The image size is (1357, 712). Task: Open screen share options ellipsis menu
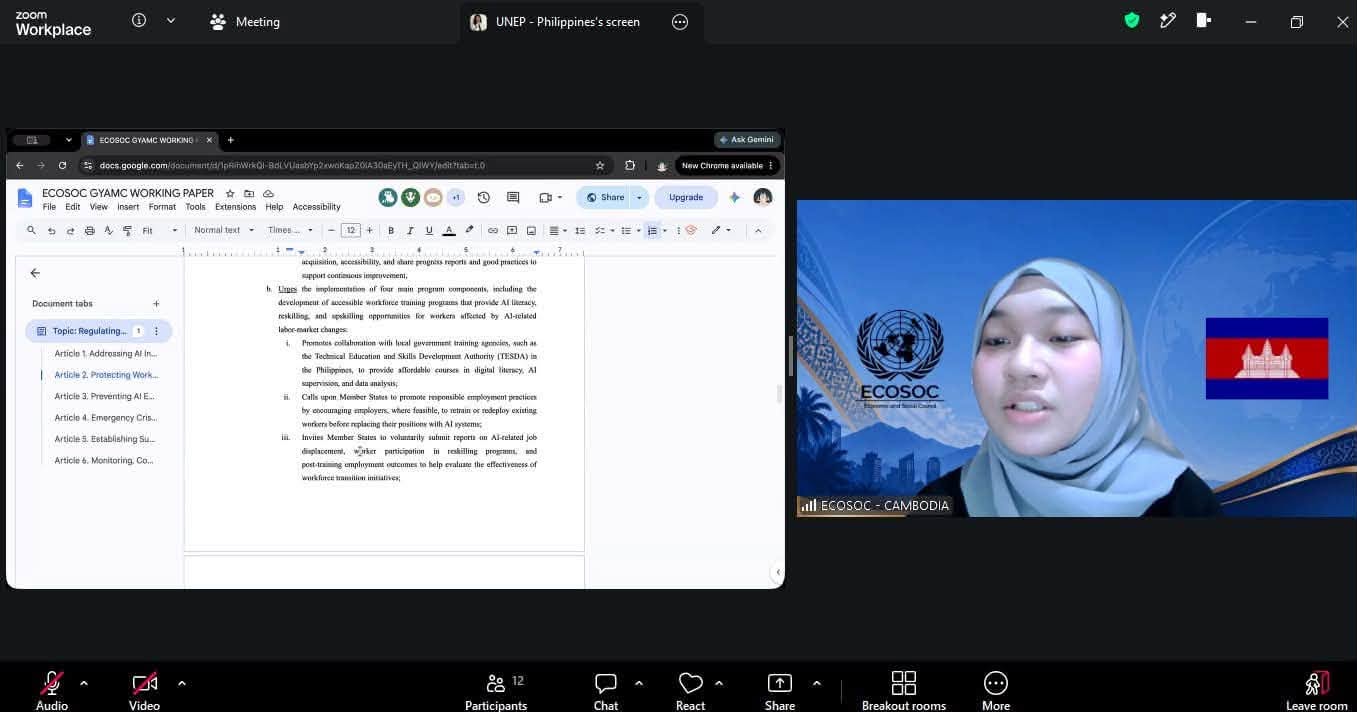(680, 22)
